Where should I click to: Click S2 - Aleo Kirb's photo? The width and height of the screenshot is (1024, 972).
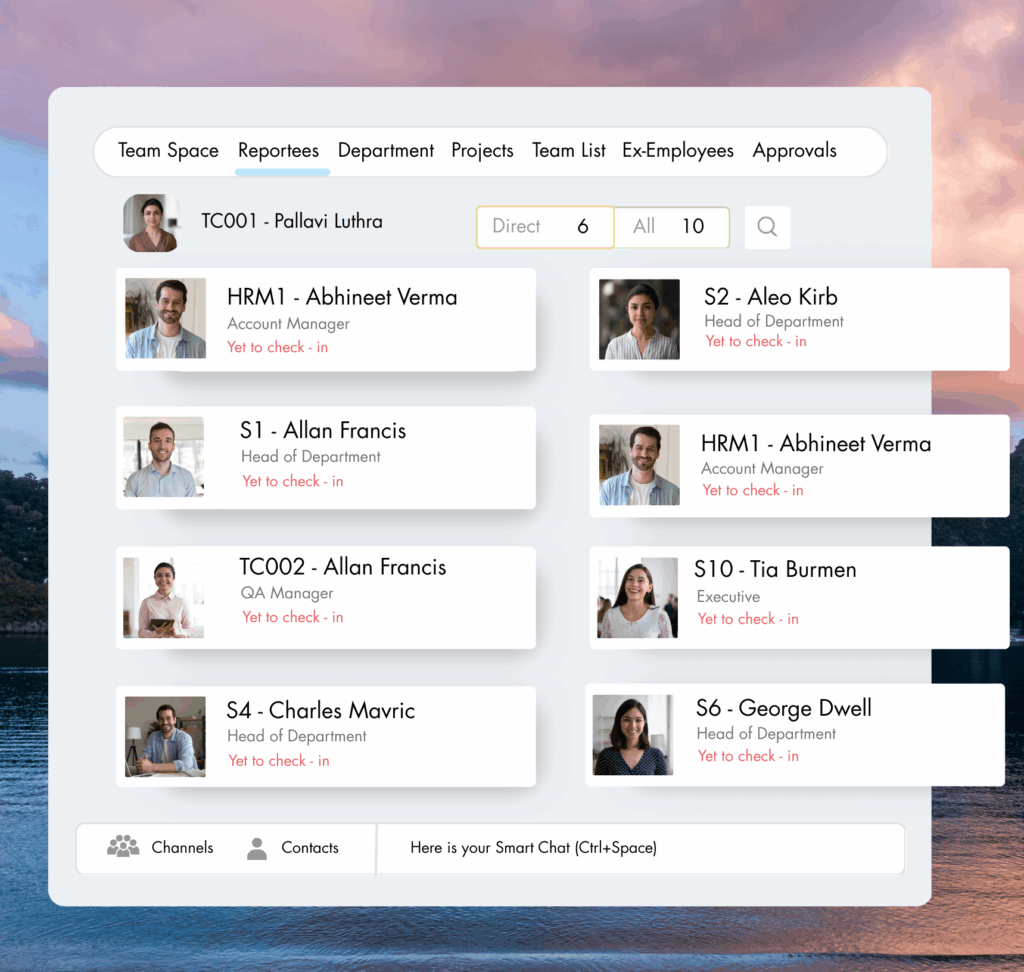tap(639, 319)
